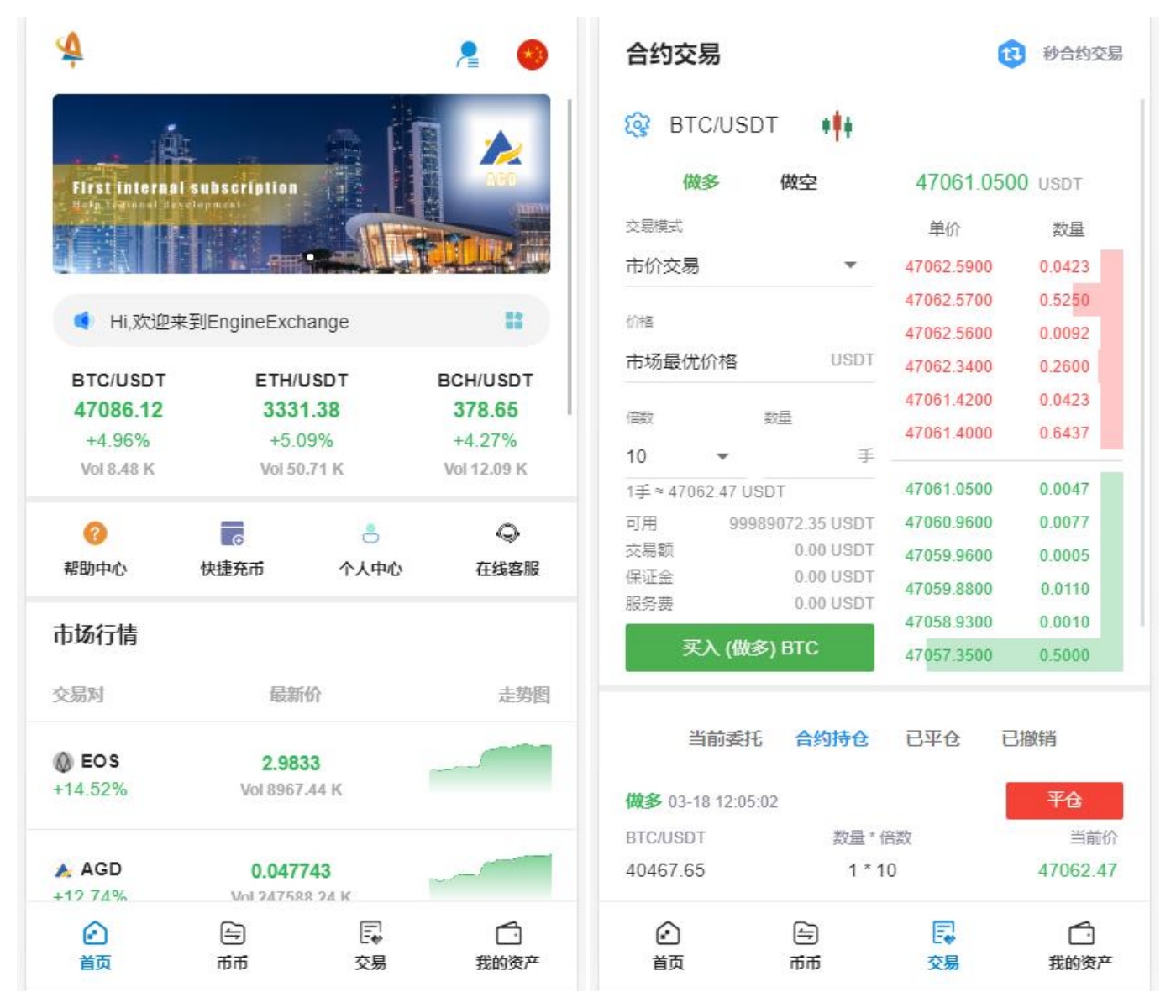Click the announcement speaker icon
The height and width of the screenshot is (1008, 1176).
pyautogui.click(x=81, y=320)
